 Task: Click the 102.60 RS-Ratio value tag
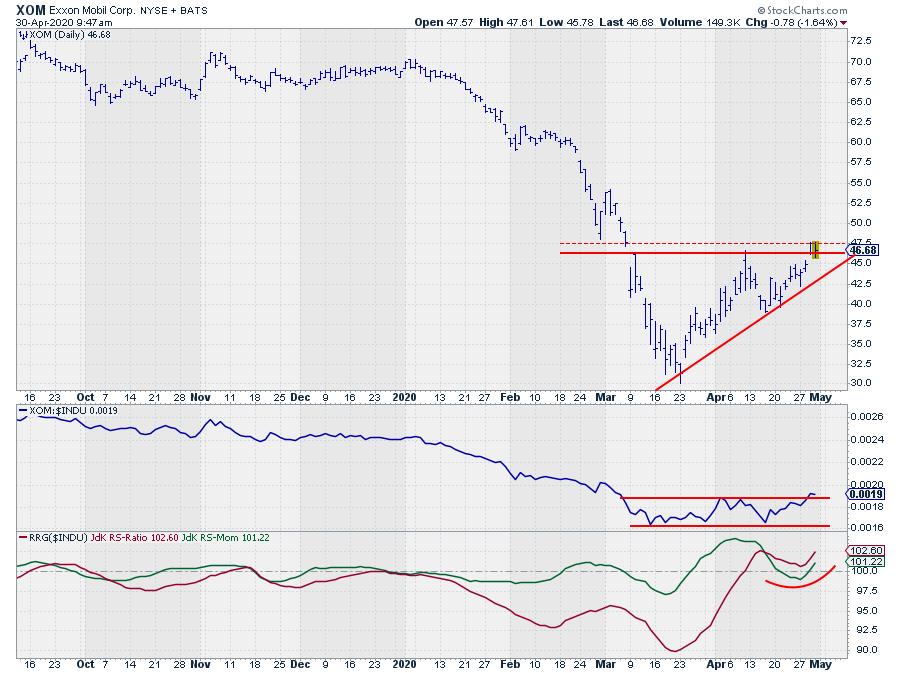point(866,551)
